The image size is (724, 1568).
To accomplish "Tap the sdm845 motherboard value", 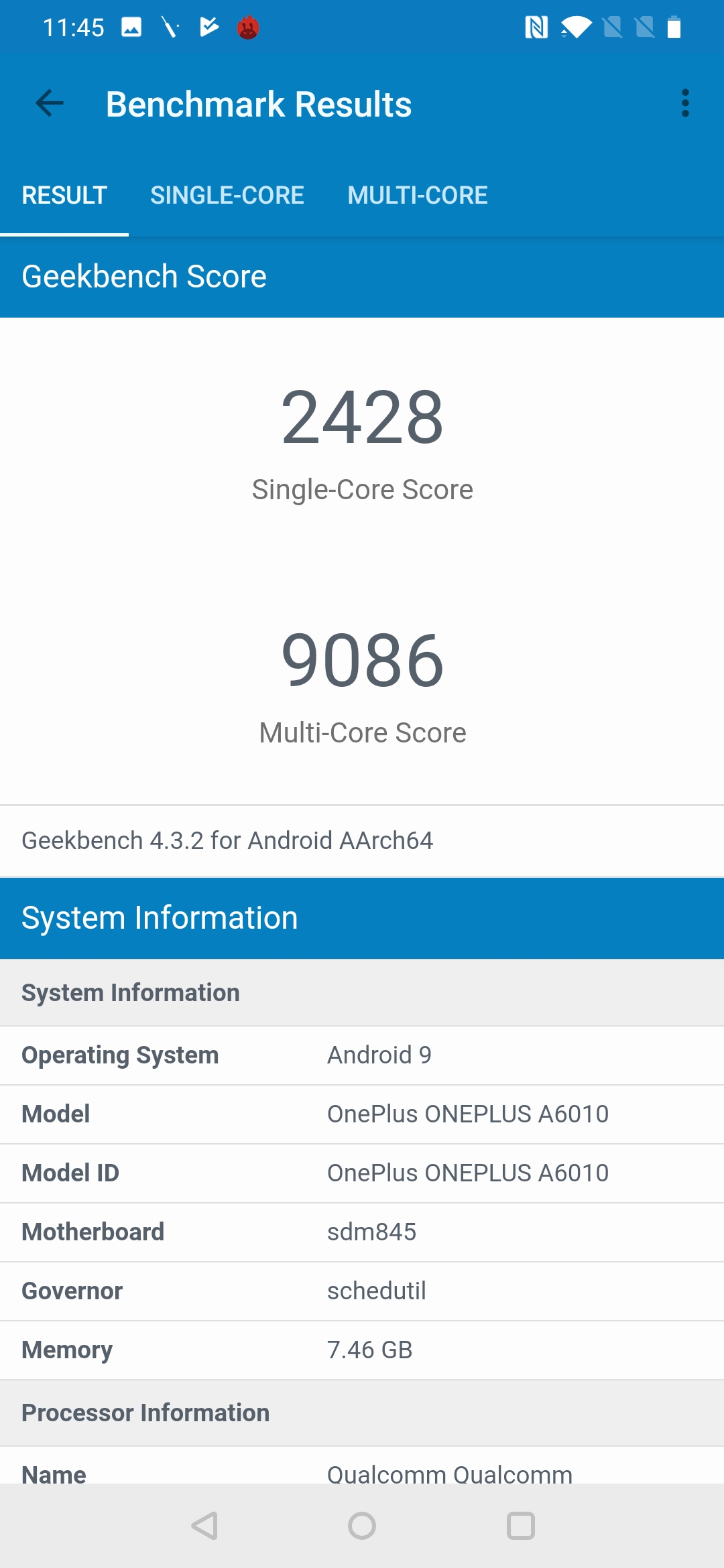I will [x=372, y=1232].
